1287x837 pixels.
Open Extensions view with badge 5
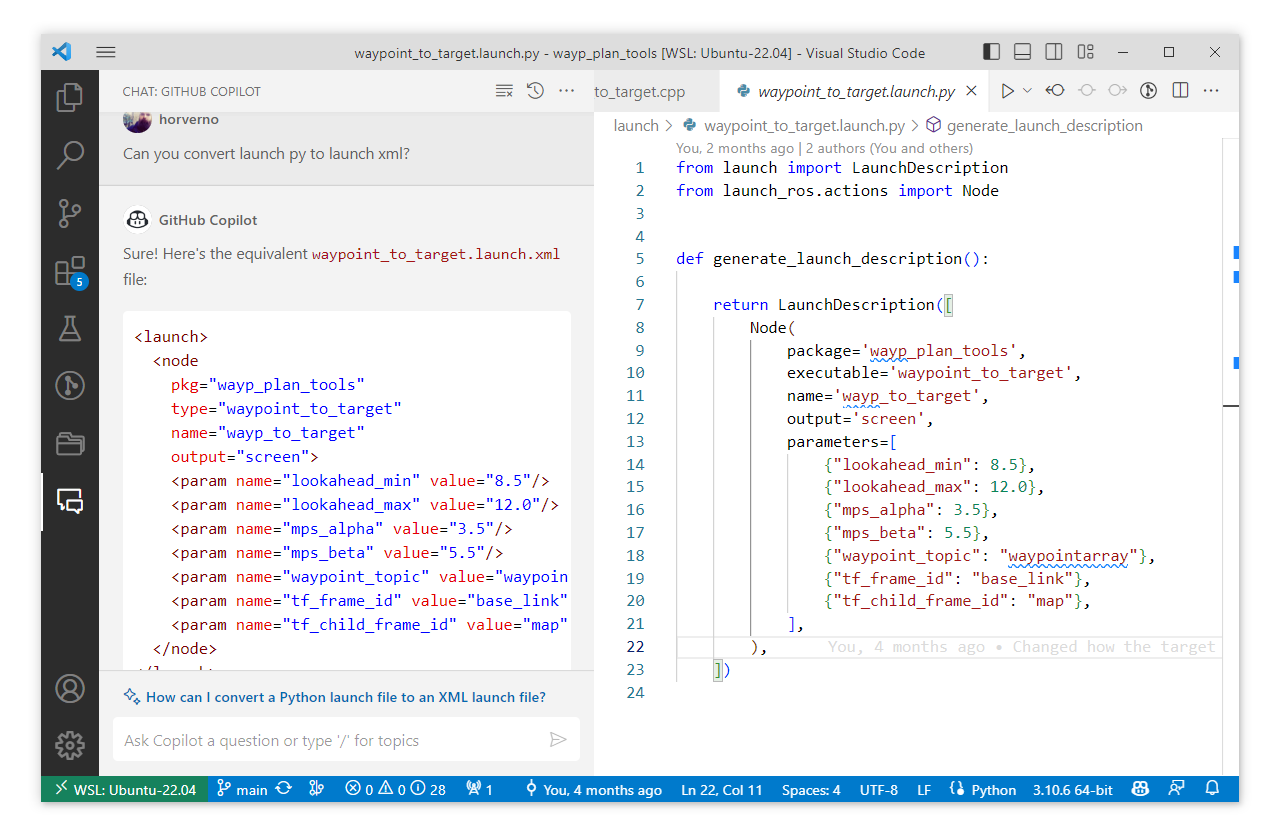click(x=70, y=271)
